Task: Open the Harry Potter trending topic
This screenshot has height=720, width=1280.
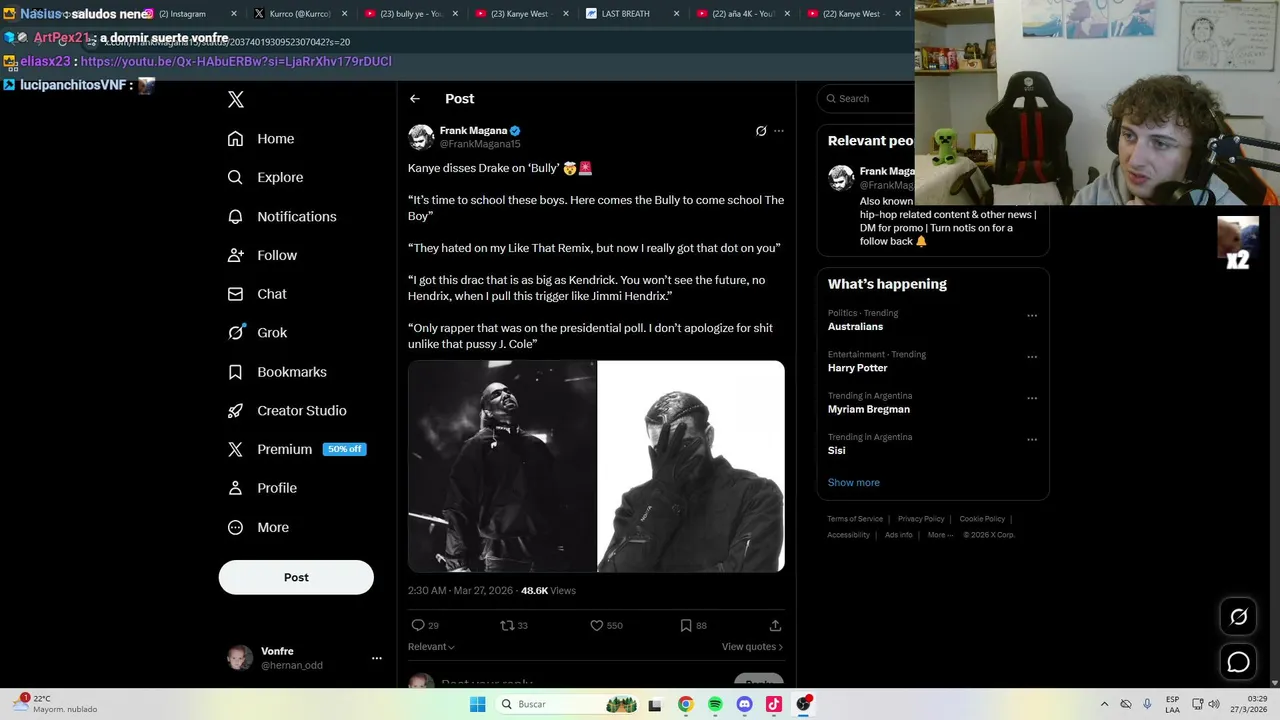Action: (x=857, y=368)
